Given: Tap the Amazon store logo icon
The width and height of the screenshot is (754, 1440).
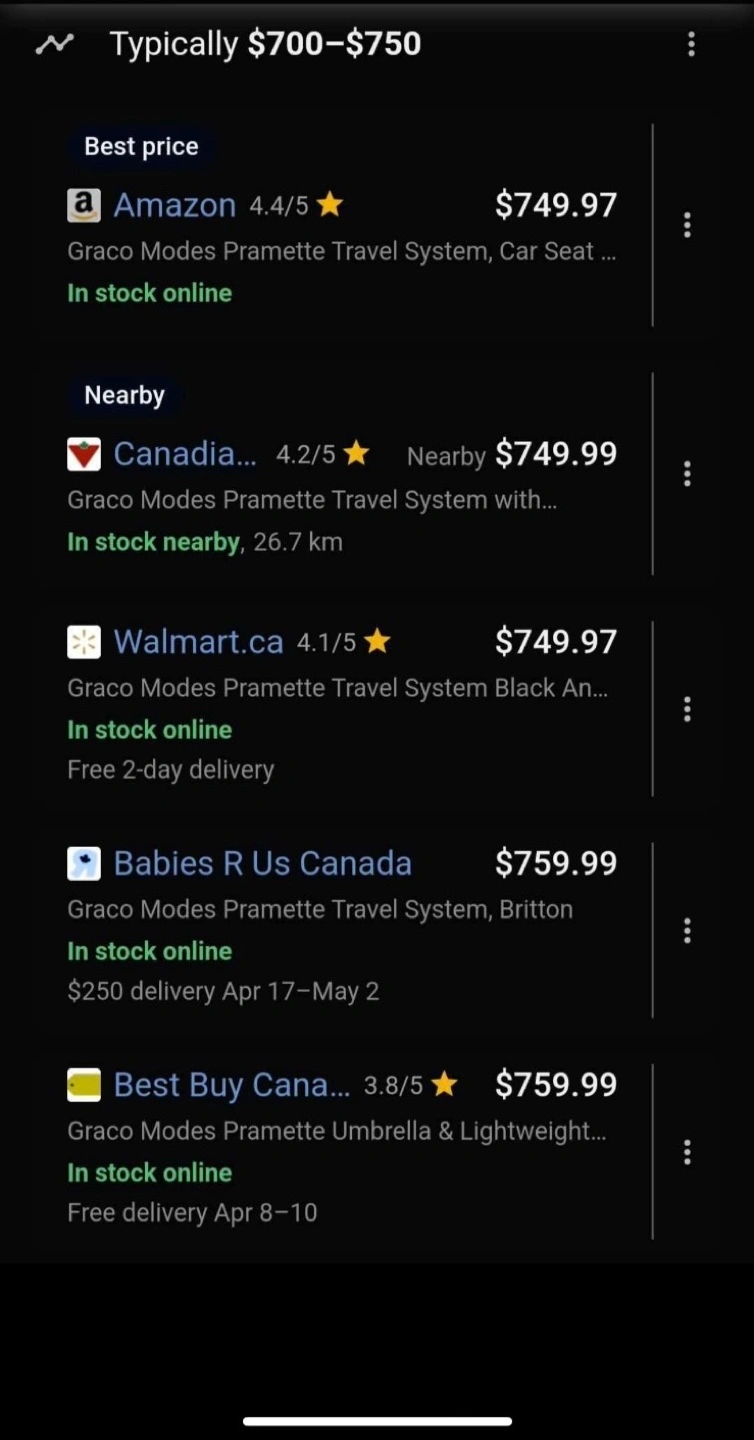Looking at the screenshot, I should pos(84,206).
